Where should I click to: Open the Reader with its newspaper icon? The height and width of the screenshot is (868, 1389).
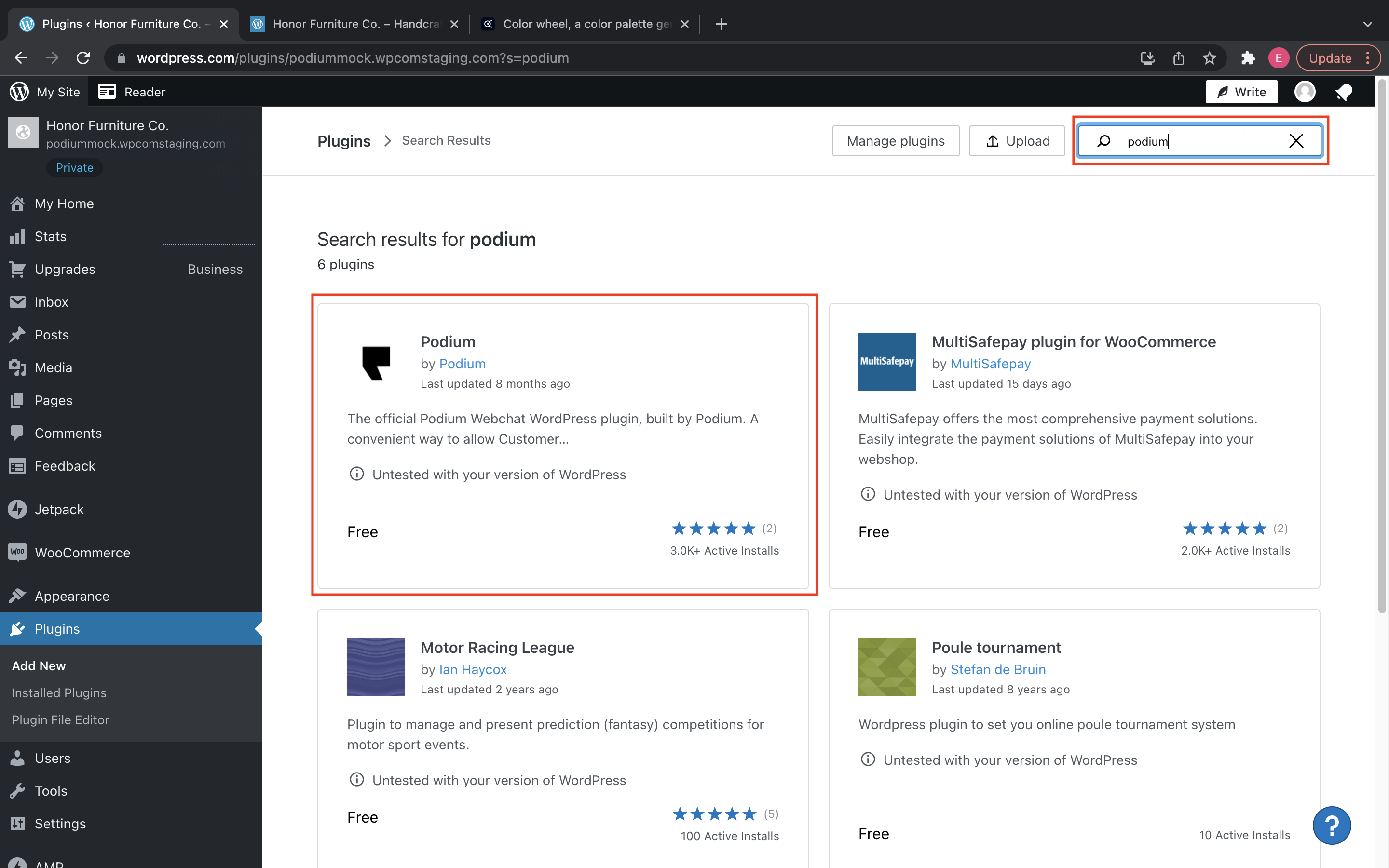[x=107, y=91]
